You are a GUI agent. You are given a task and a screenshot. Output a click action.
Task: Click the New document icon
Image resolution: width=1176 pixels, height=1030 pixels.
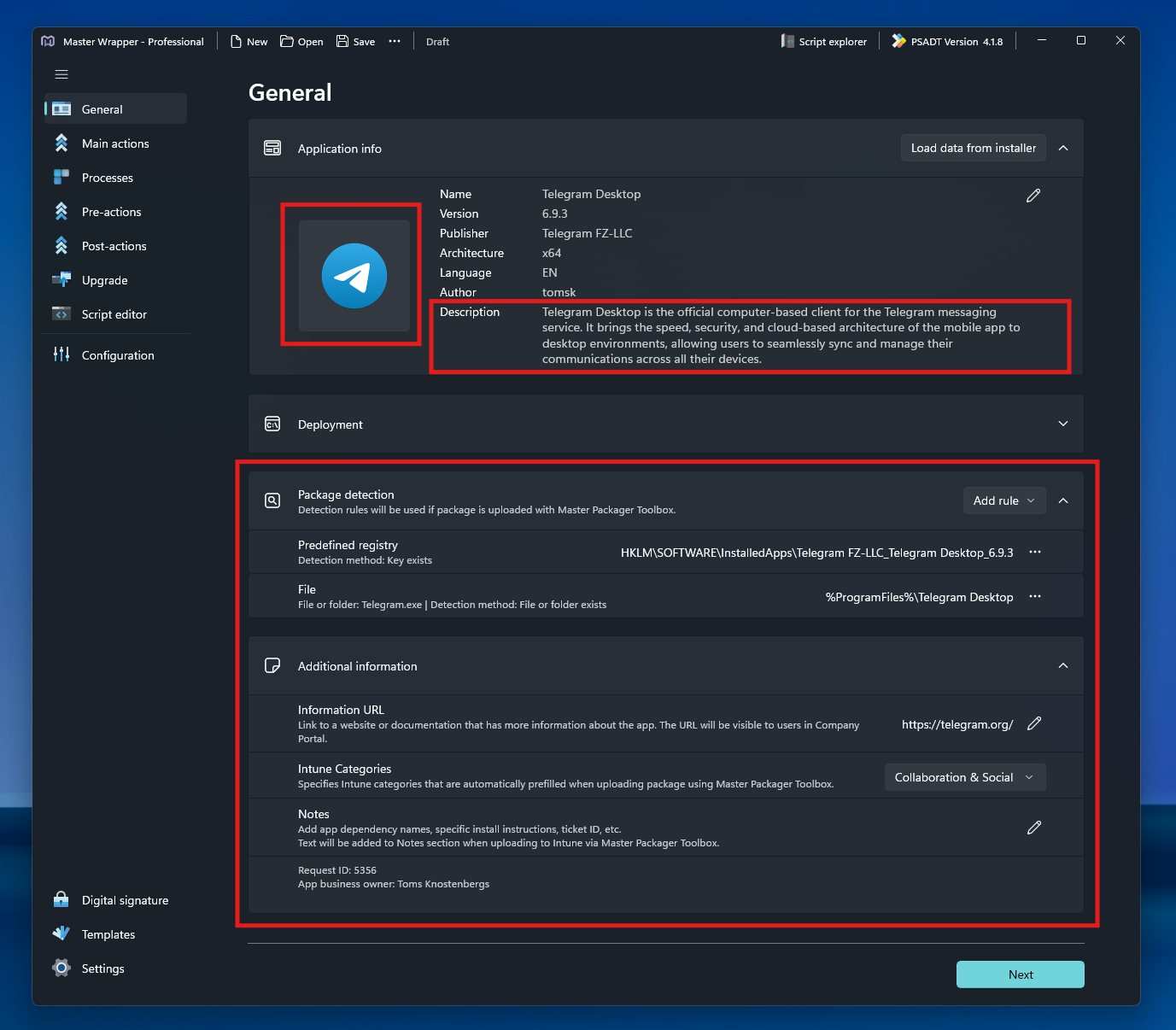tap(236, 41)
